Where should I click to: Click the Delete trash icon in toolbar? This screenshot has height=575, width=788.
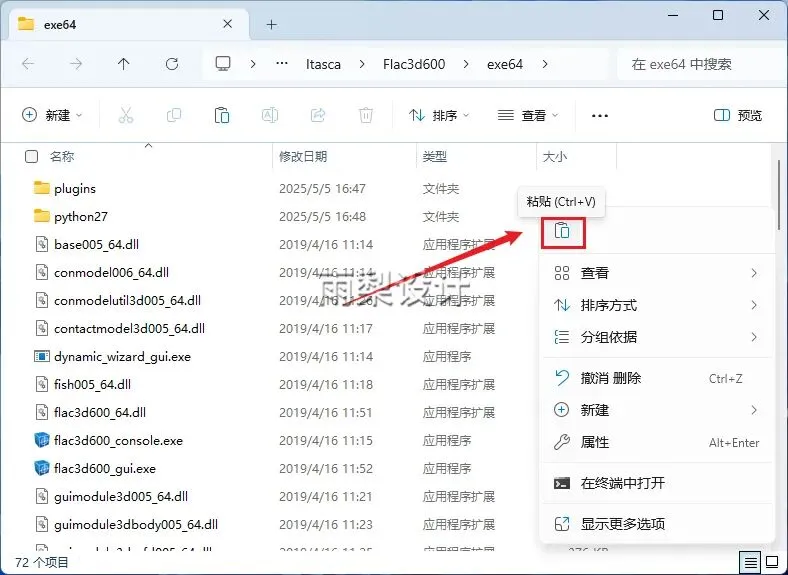pos(366,116)
